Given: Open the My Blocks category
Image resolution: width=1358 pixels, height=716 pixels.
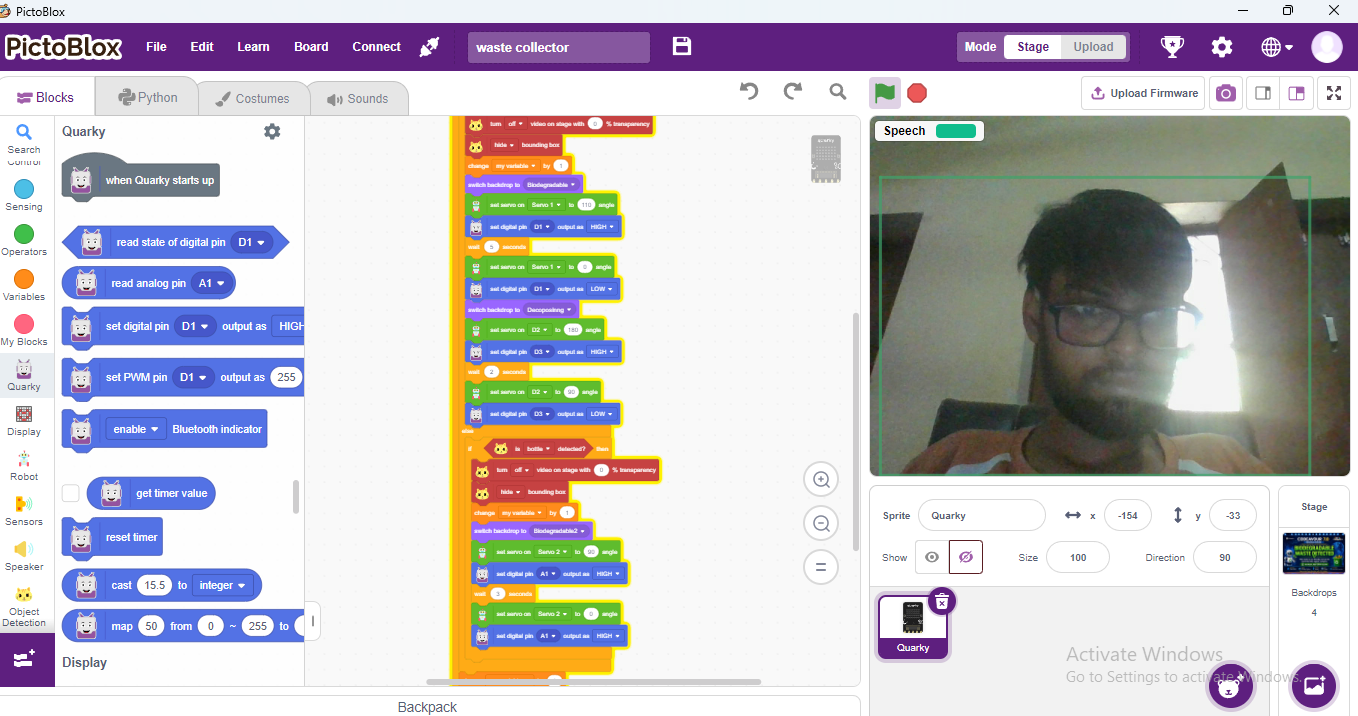Looking at the screenshot, I should tap(24, 331).
